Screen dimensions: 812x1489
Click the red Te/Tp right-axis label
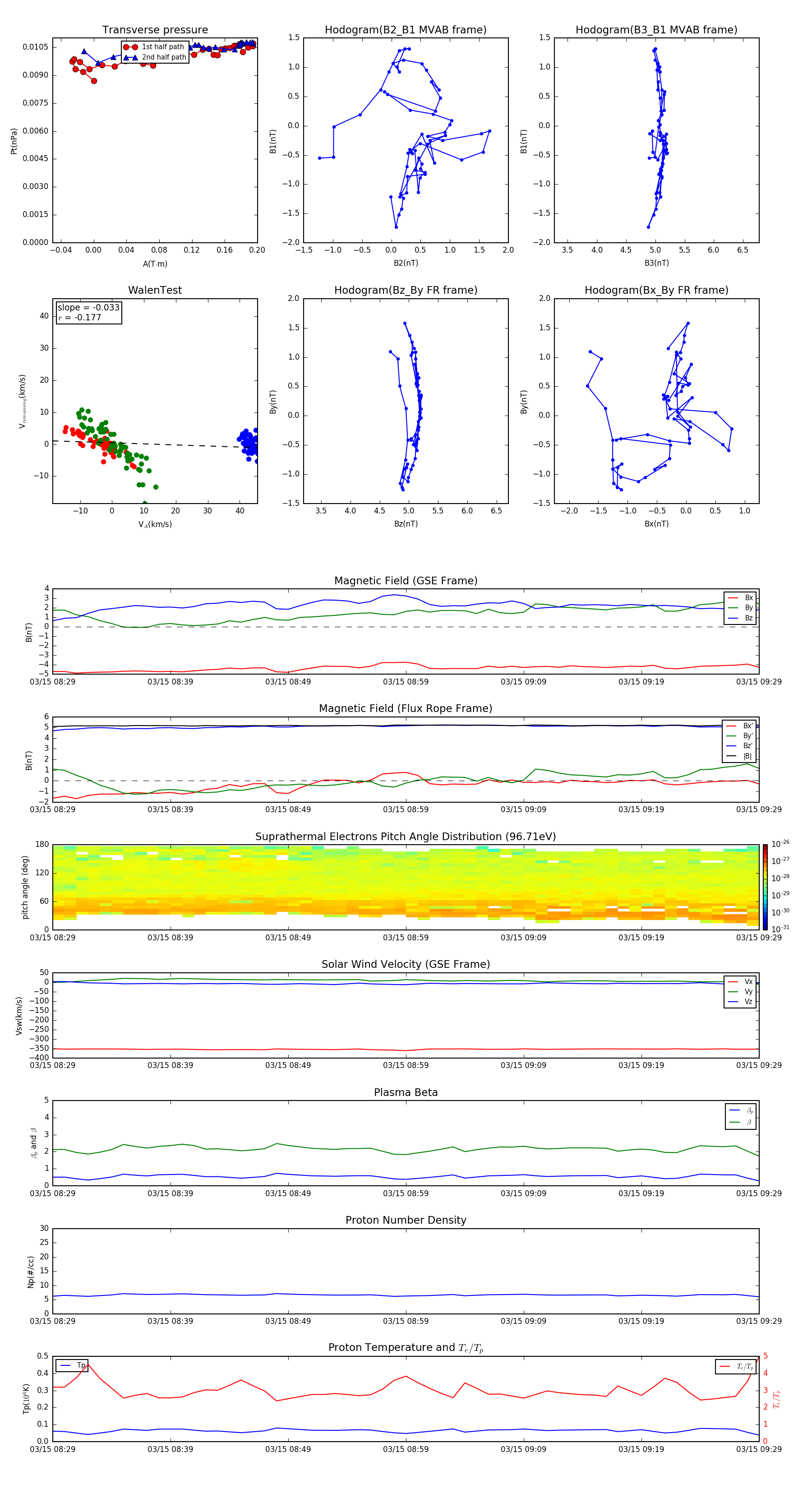pos(777,1399)
